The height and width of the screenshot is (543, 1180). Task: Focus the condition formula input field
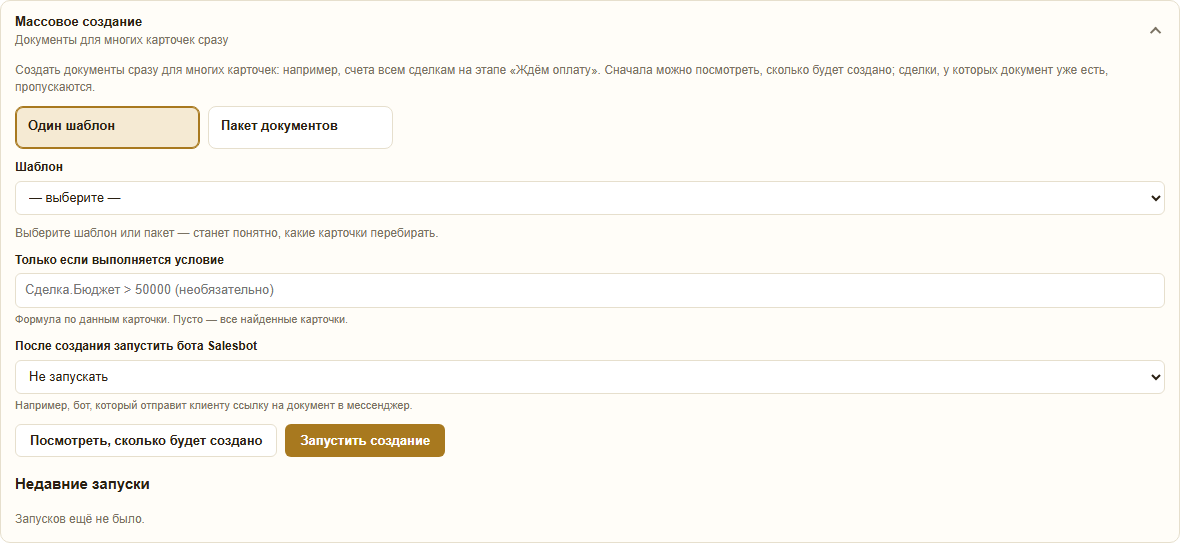point(589,290)
